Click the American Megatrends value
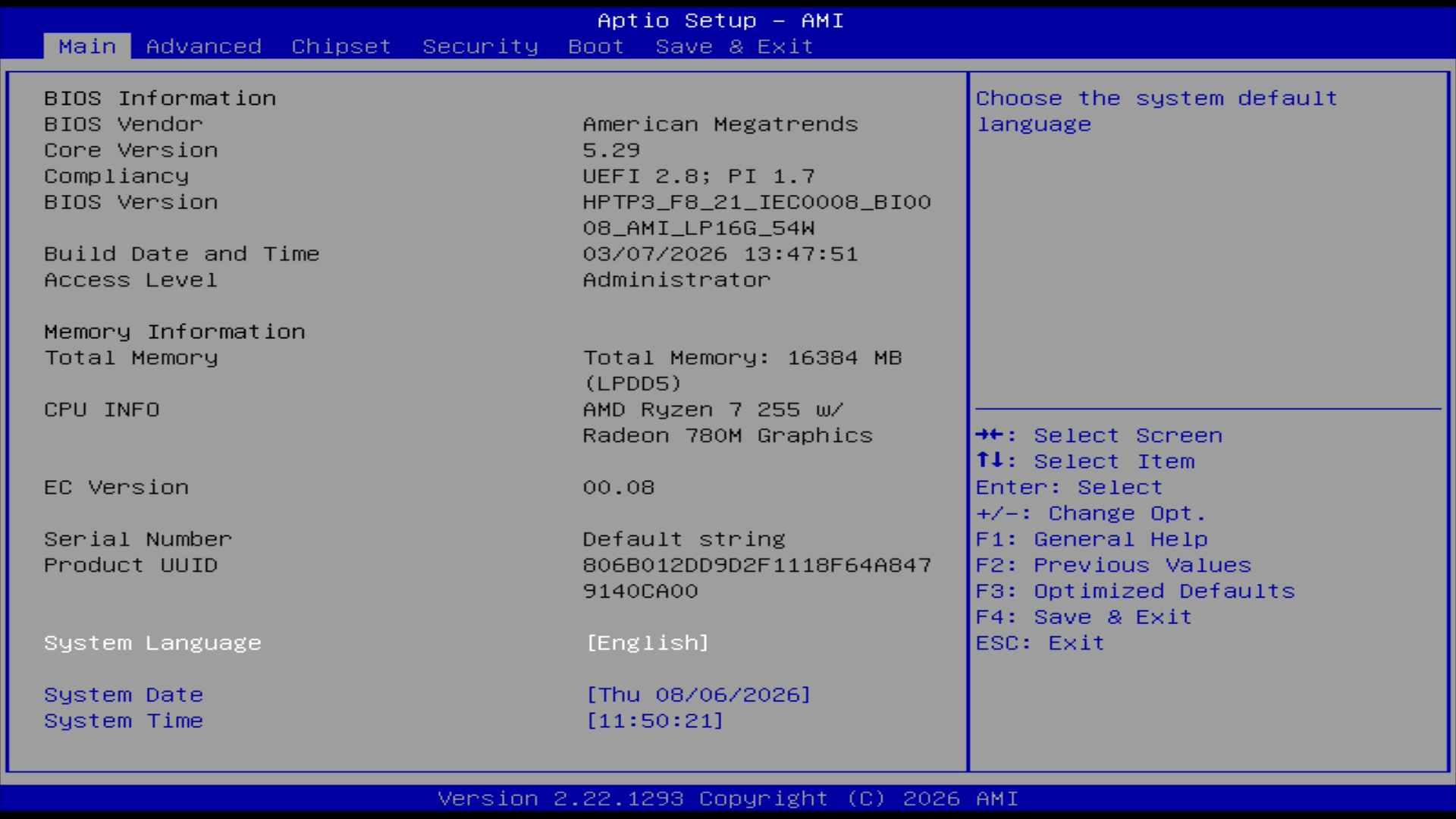1456x819 pixels. pos(720,124)
